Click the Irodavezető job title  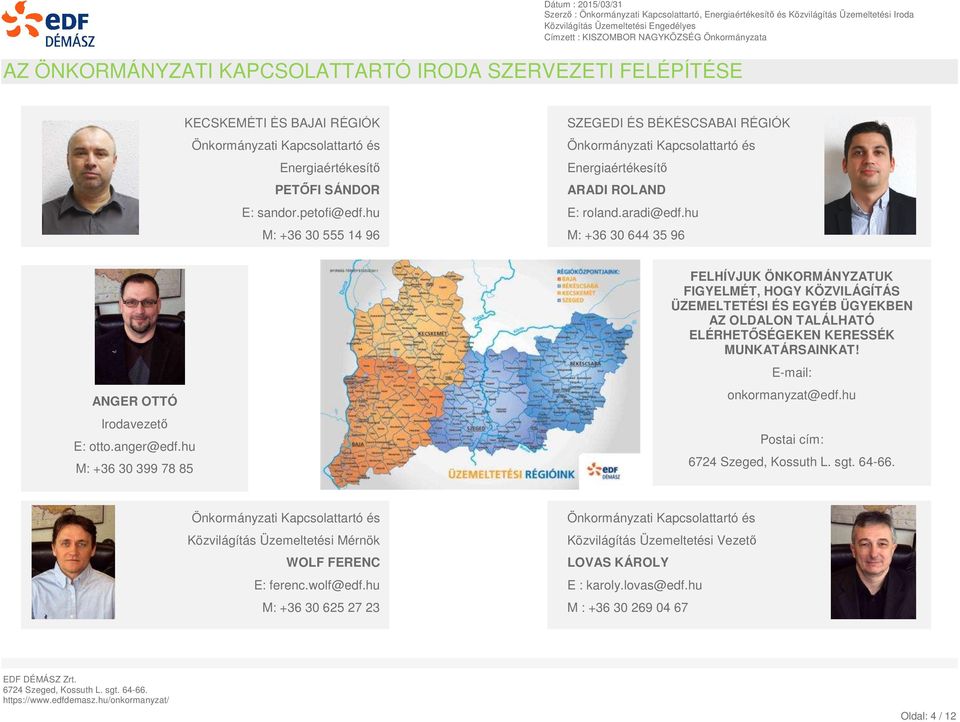134,424
